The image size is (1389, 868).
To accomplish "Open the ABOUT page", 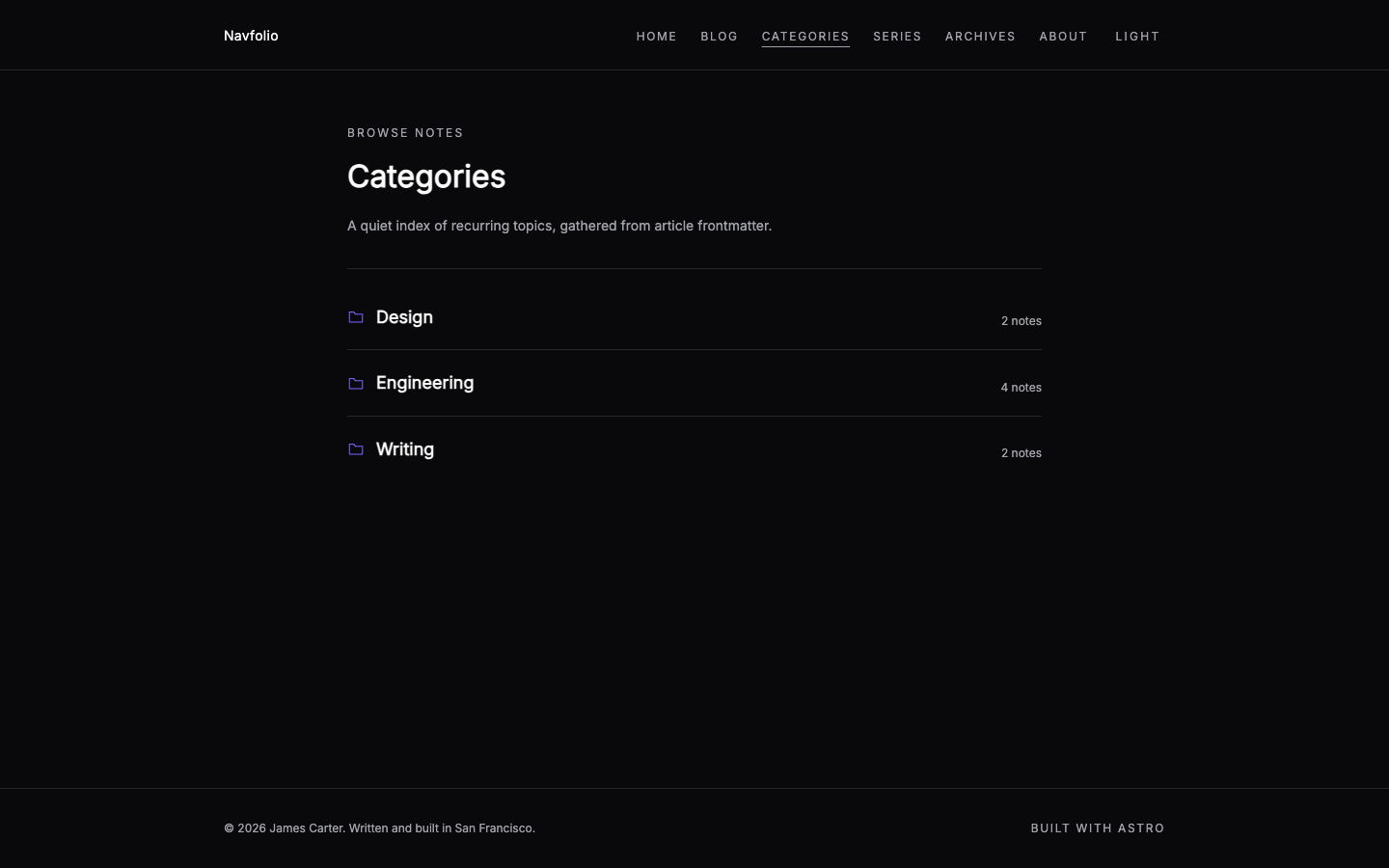I will 1063,37.
